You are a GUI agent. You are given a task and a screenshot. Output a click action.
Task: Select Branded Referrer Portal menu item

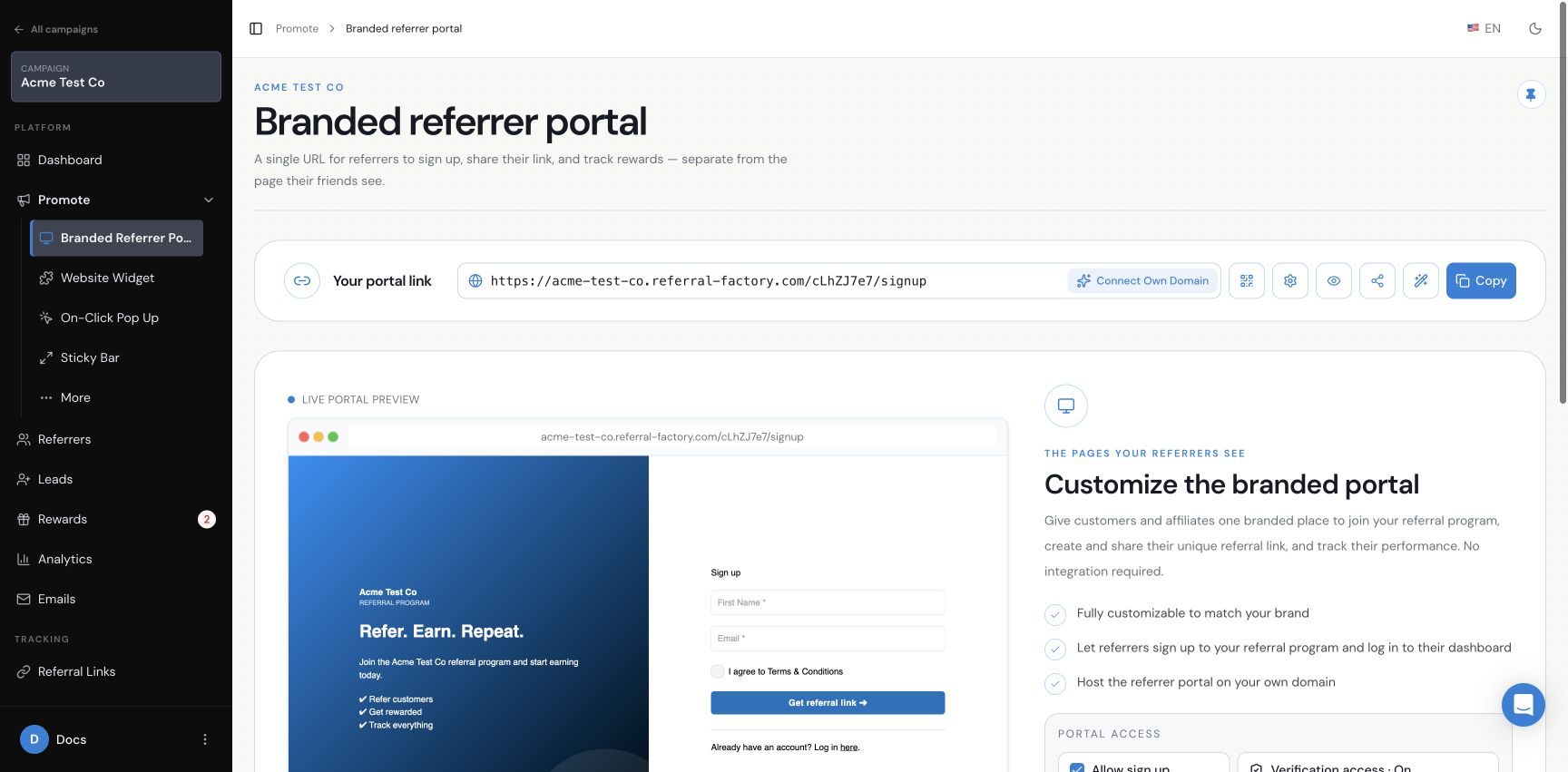pyautogui.click(x=117, y=238)
